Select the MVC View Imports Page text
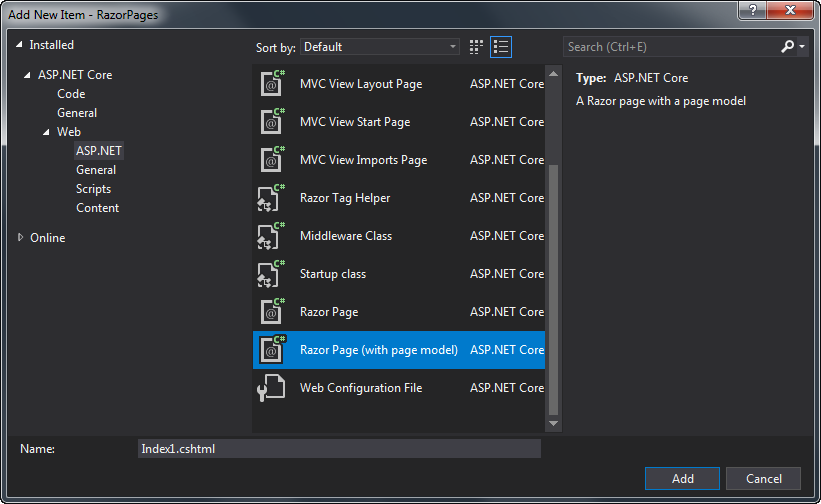821x504 pixels. click(x=363, y=160)
